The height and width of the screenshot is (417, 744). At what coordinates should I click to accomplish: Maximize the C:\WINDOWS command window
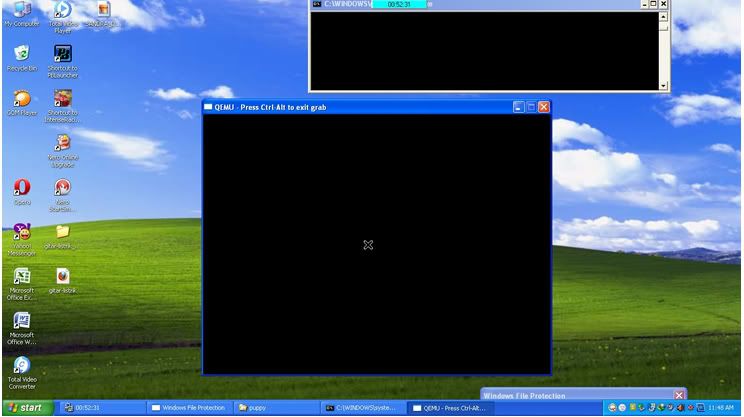[x=653, y=4]
